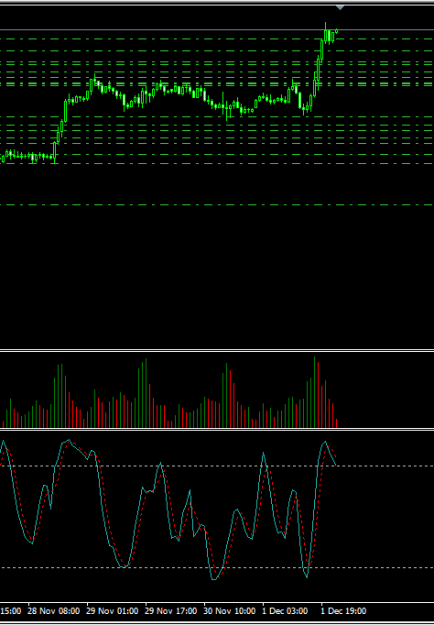
Task: Click the "1 Dec 03:00" time axis label
Action: click(285, 611)
